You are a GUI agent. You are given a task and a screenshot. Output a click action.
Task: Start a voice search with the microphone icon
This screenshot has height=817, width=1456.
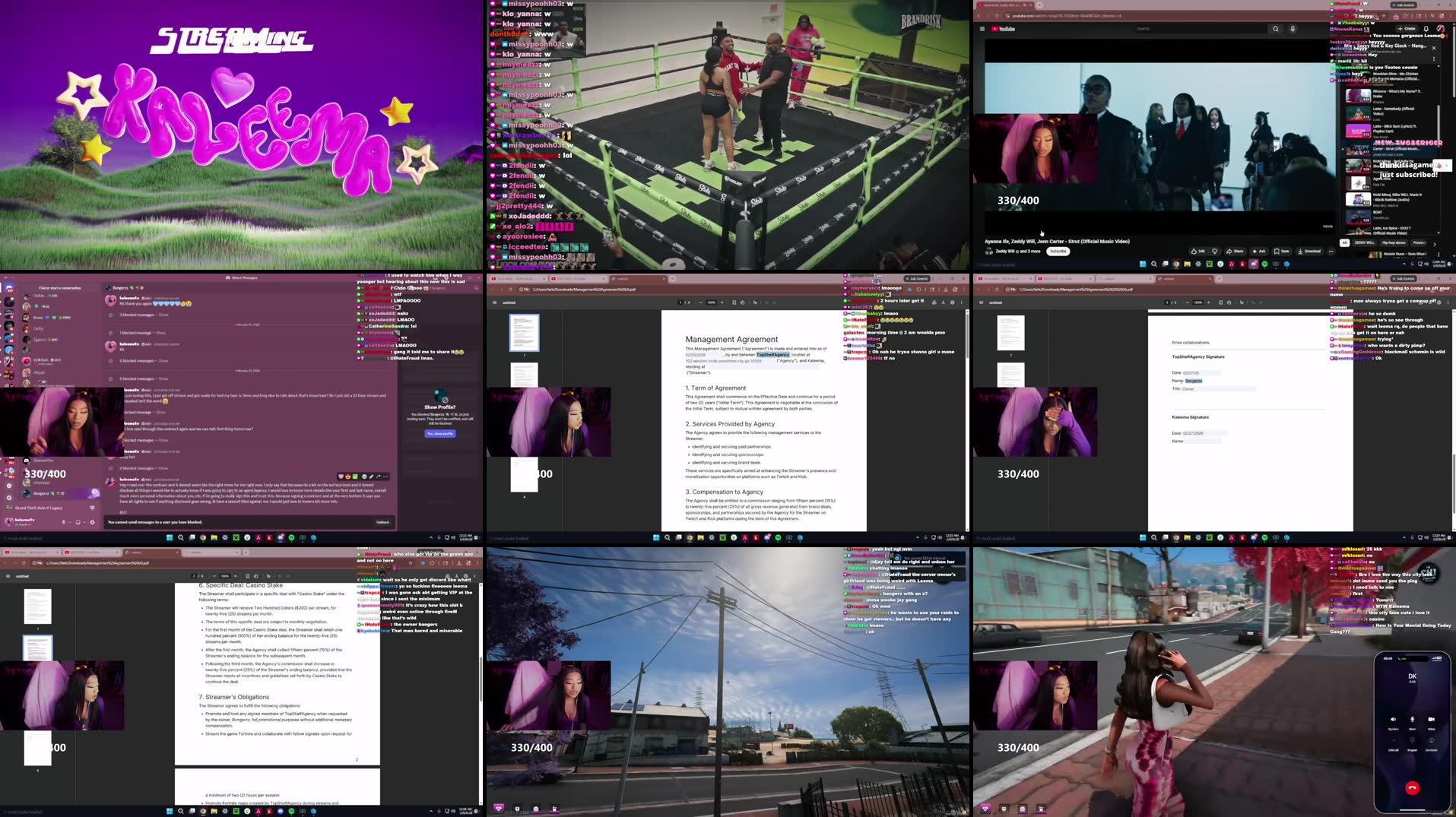[x=1293, y=29]
